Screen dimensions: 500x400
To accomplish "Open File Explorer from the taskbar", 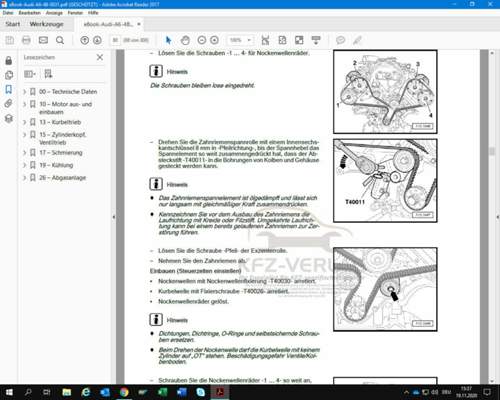I will point(67,392).
